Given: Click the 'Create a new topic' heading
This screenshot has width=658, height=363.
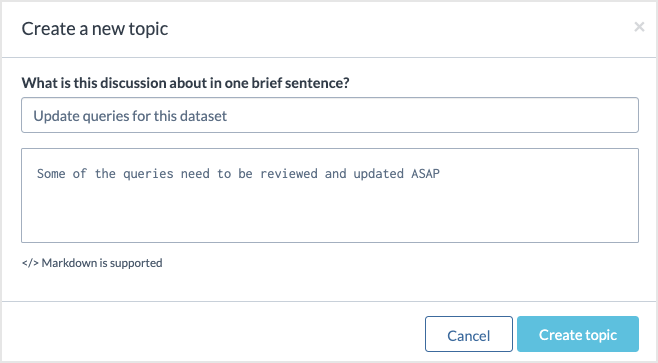Looking at the screenshot, I should [95, 29].
